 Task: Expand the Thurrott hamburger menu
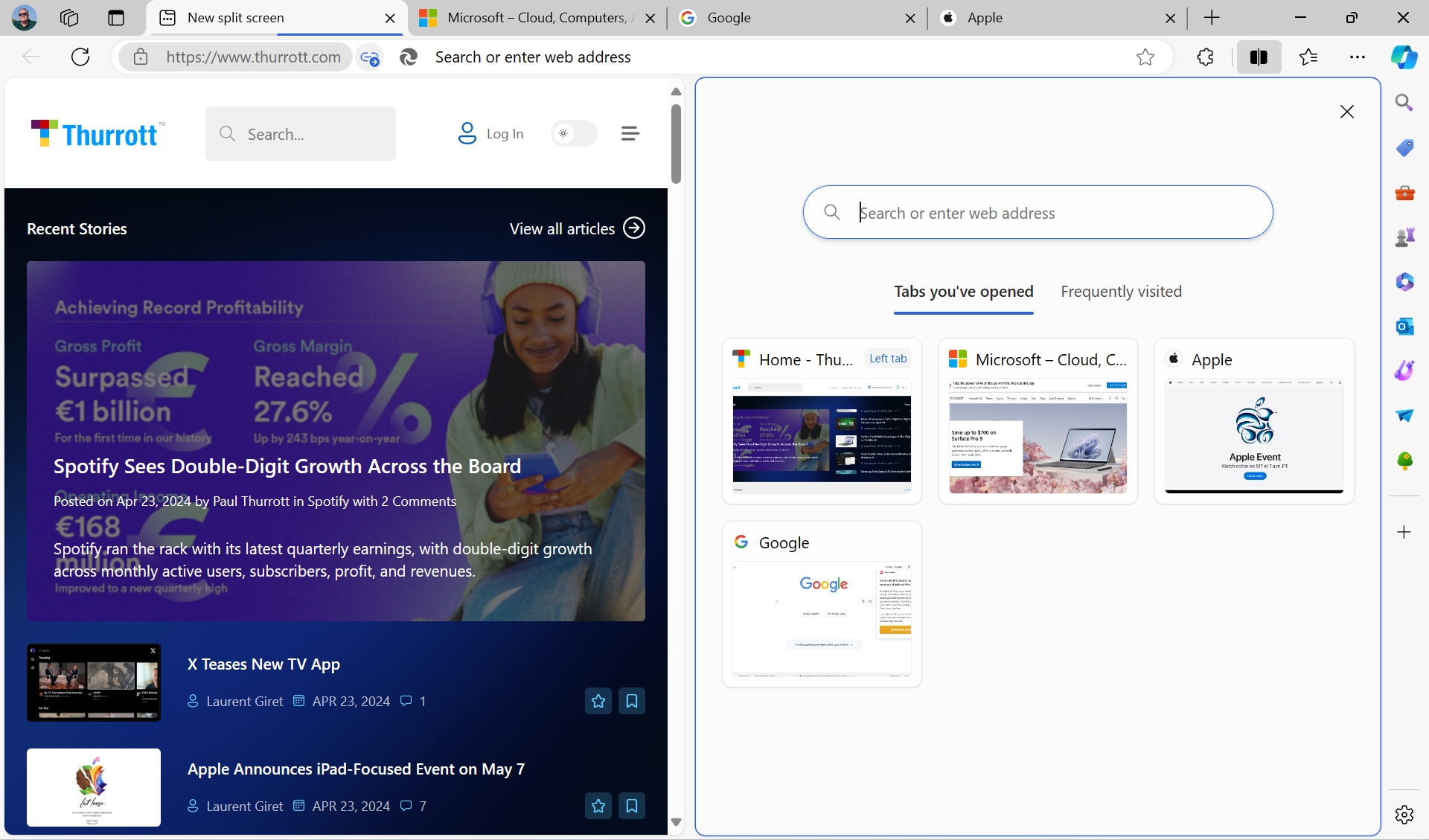tap(630, 134)
